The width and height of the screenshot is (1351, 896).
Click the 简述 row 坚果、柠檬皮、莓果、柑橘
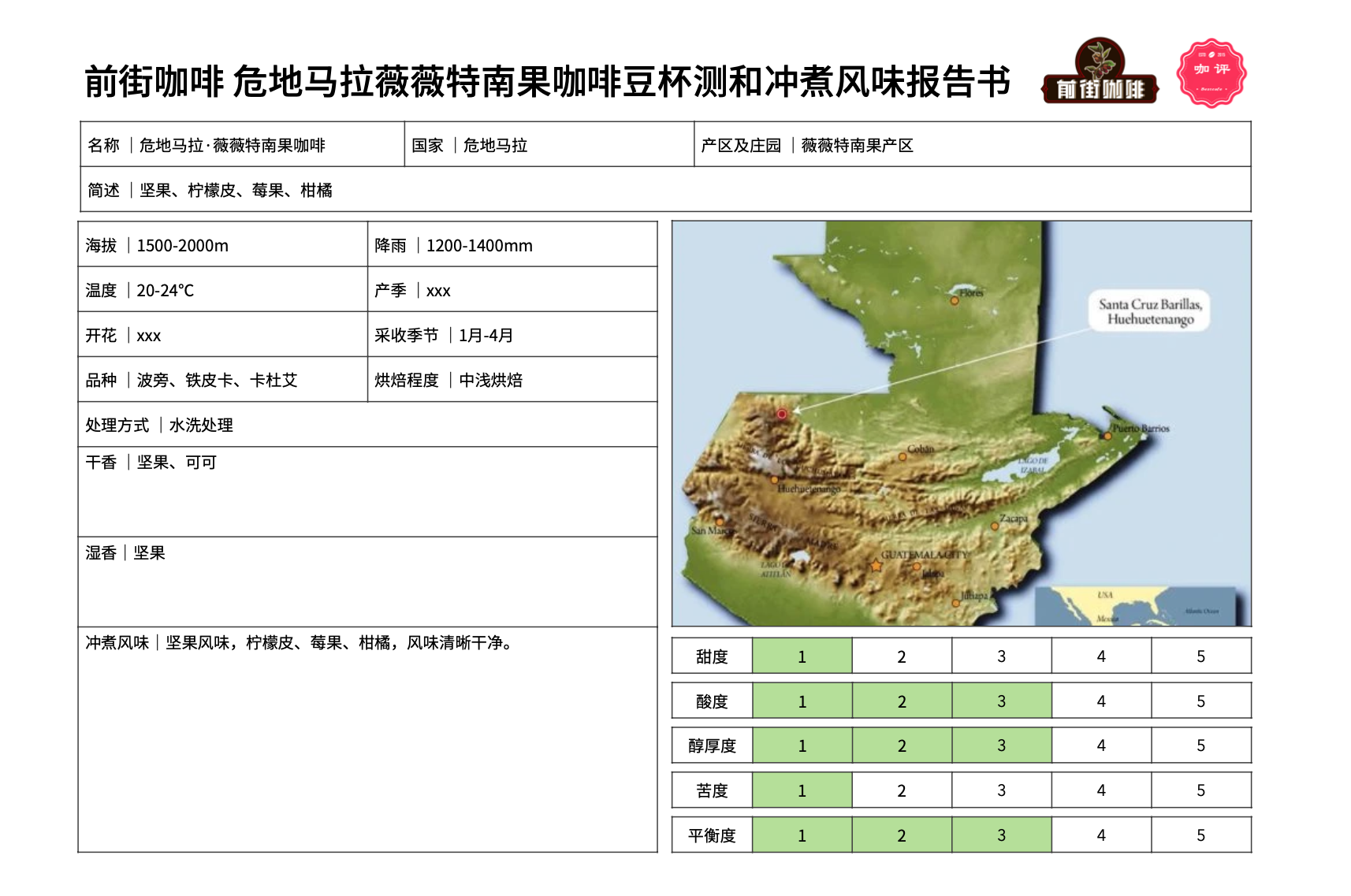[665, 189]
